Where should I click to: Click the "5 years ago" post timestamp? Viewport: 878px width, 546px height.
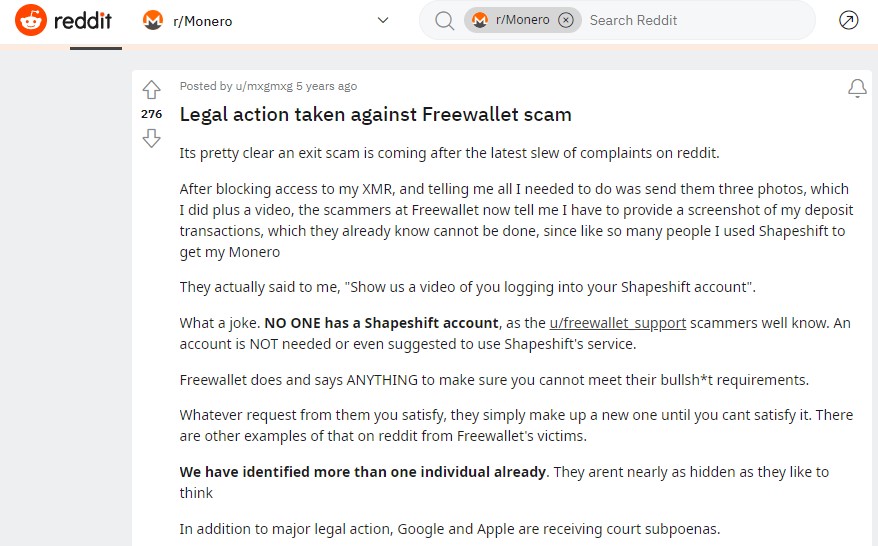pos(326,86)
